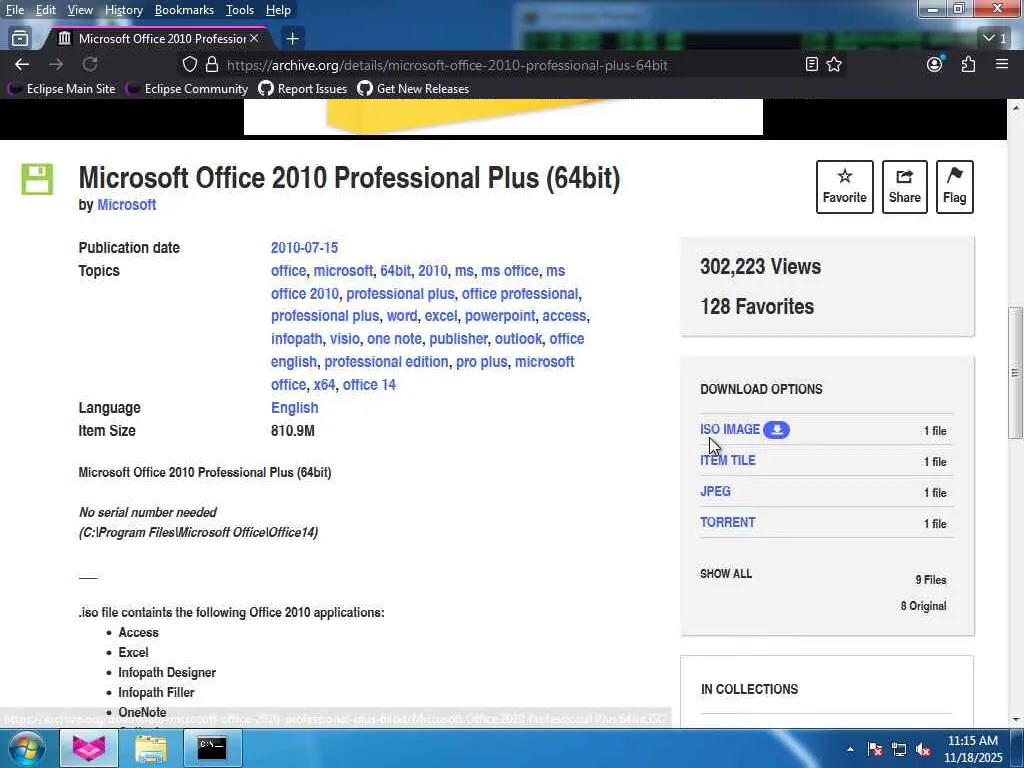
Task: Open the command prompt taskbar icon
Action: 212,748
